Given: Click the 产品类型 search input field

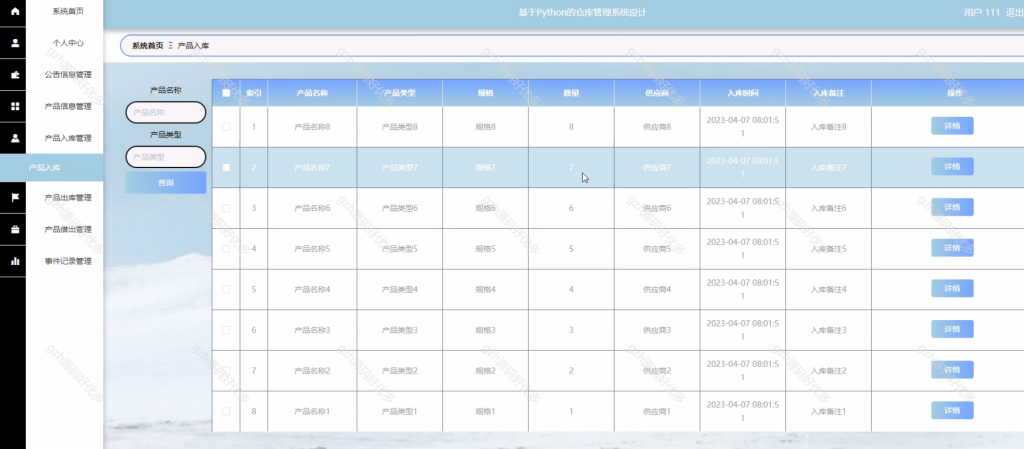Looking at the screenshot, I should (166, 157).
